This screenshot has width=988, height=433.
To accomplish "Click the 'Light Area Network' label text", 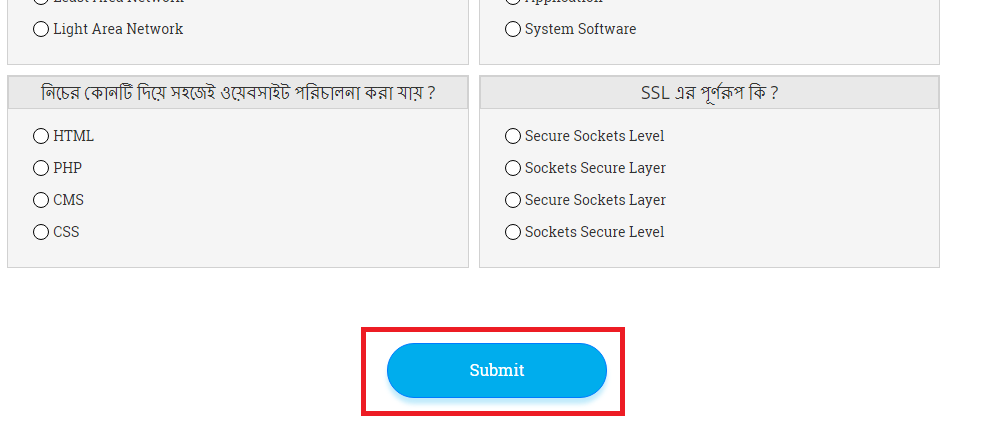I will point(118,29).
